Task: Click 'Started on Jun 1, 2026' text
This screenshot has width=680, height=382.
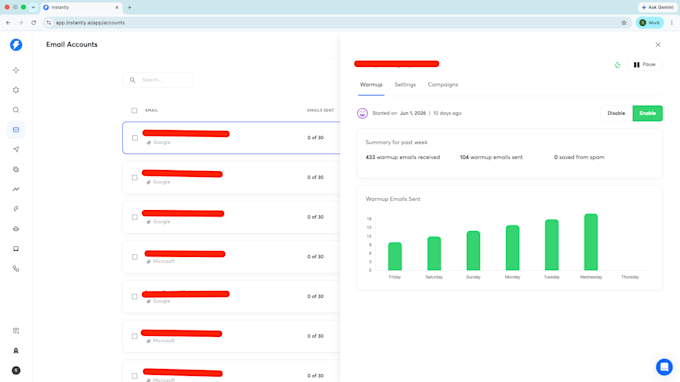Action: pos(399,113)
